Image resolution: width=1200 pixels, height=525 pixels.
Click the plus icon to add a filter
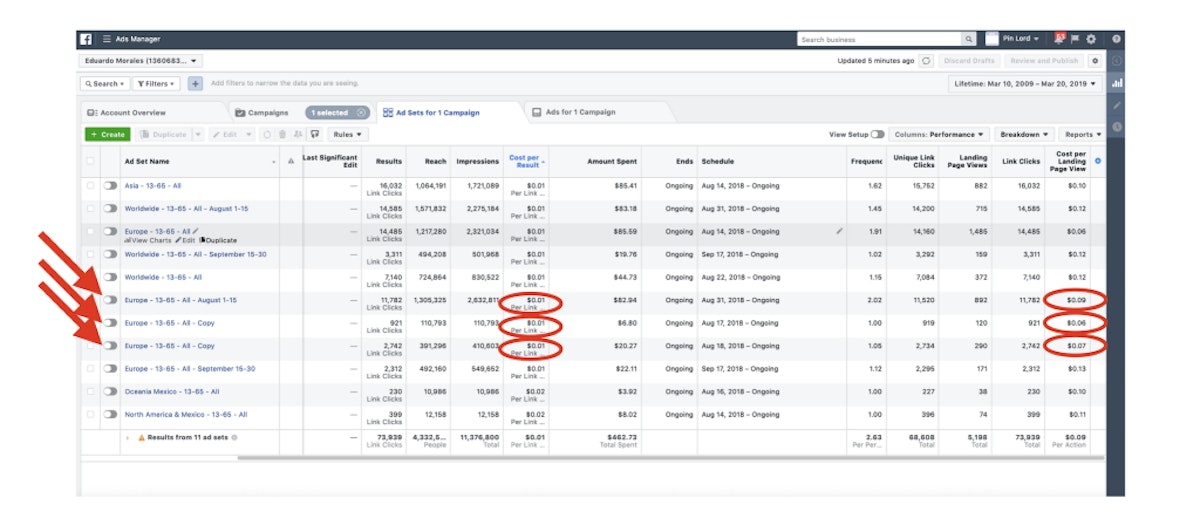195,84
